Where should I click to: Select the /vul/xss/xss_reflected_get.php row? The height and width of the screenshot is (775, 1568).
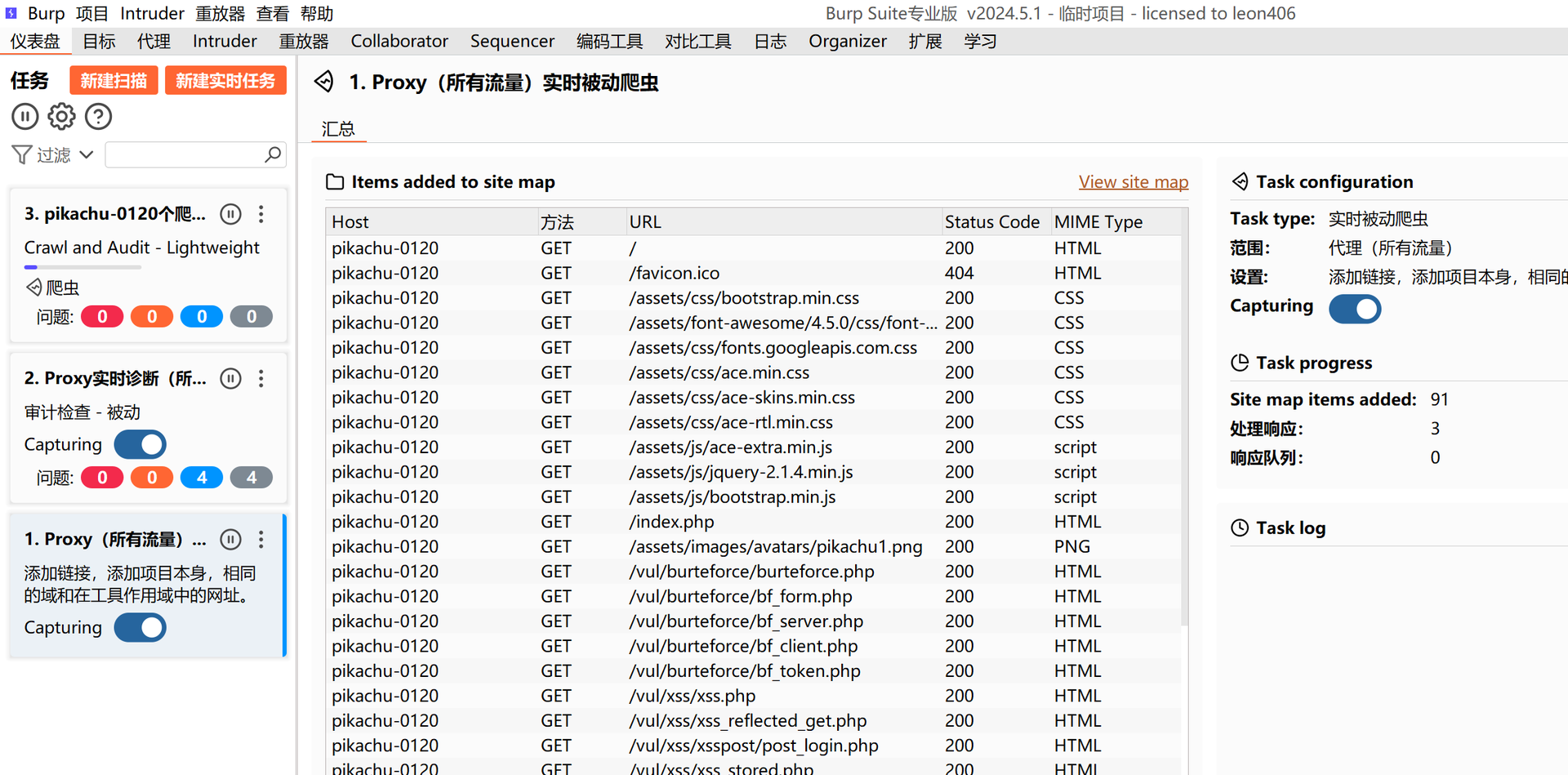[x=753, y=720]
